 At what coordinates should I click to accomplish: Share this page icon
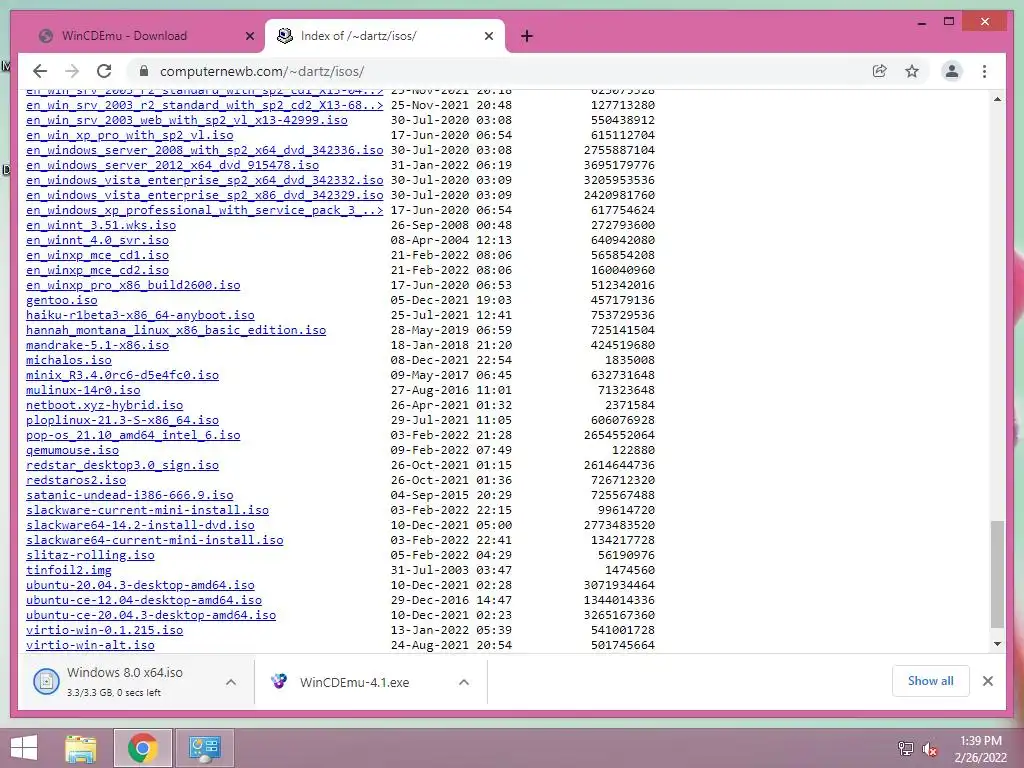pos(880,71)
